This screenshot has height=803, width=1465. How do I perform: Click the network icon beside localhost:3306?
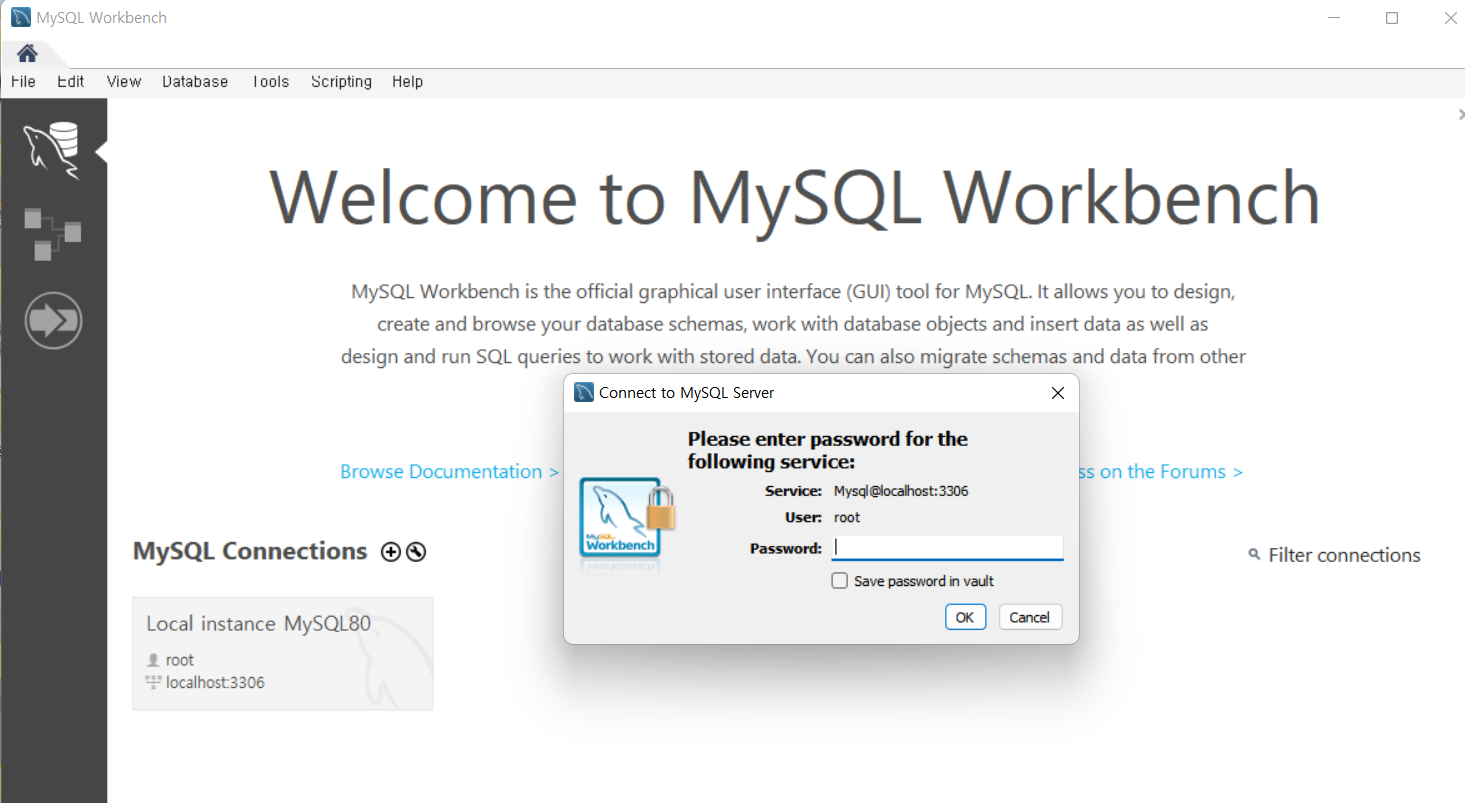click(153, 682)
